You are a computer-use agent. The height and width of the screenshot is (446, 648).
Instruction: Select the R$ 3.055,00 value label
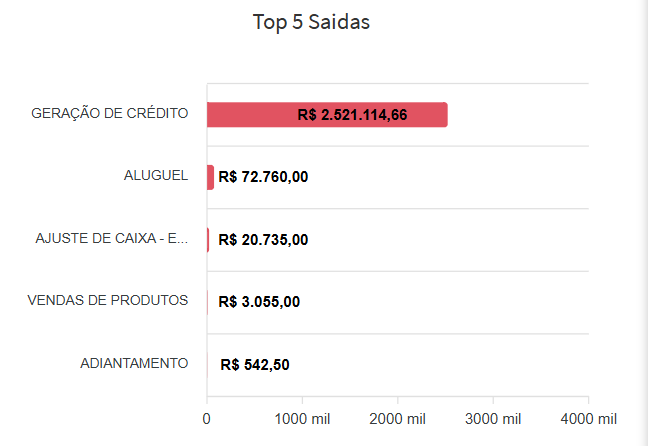[x=259, y=302]
